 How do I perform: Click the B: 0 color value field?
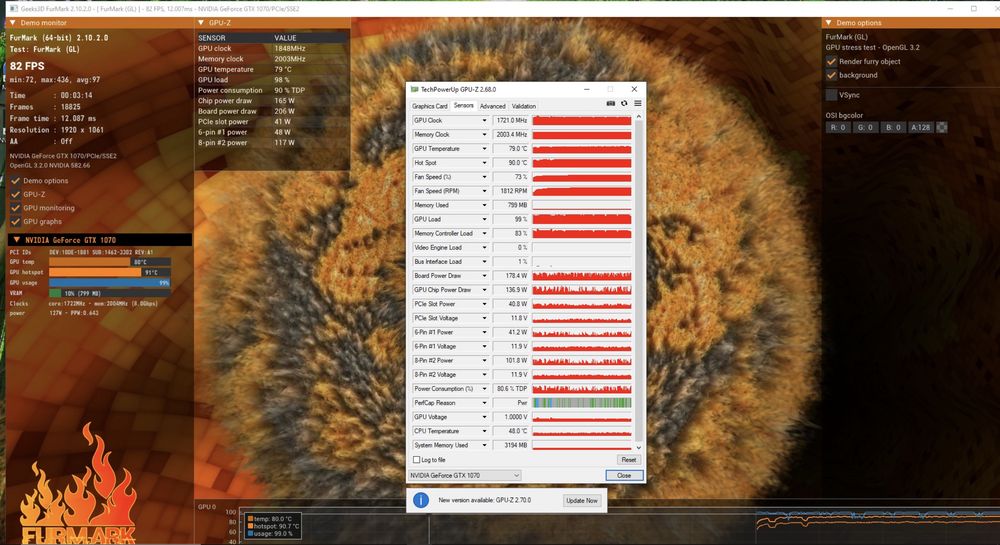point(893,127)
